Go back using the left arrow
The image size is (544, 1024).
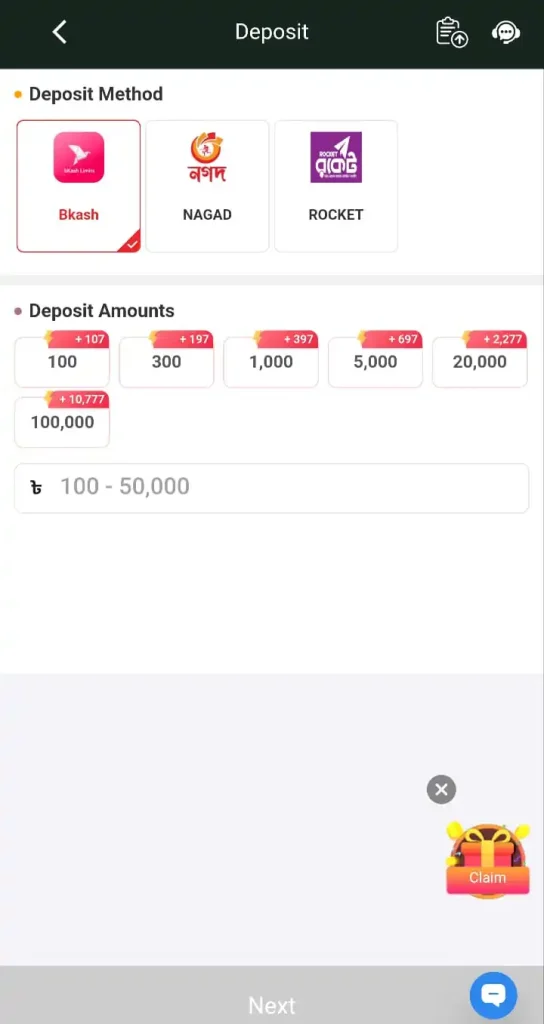point(59,32)
